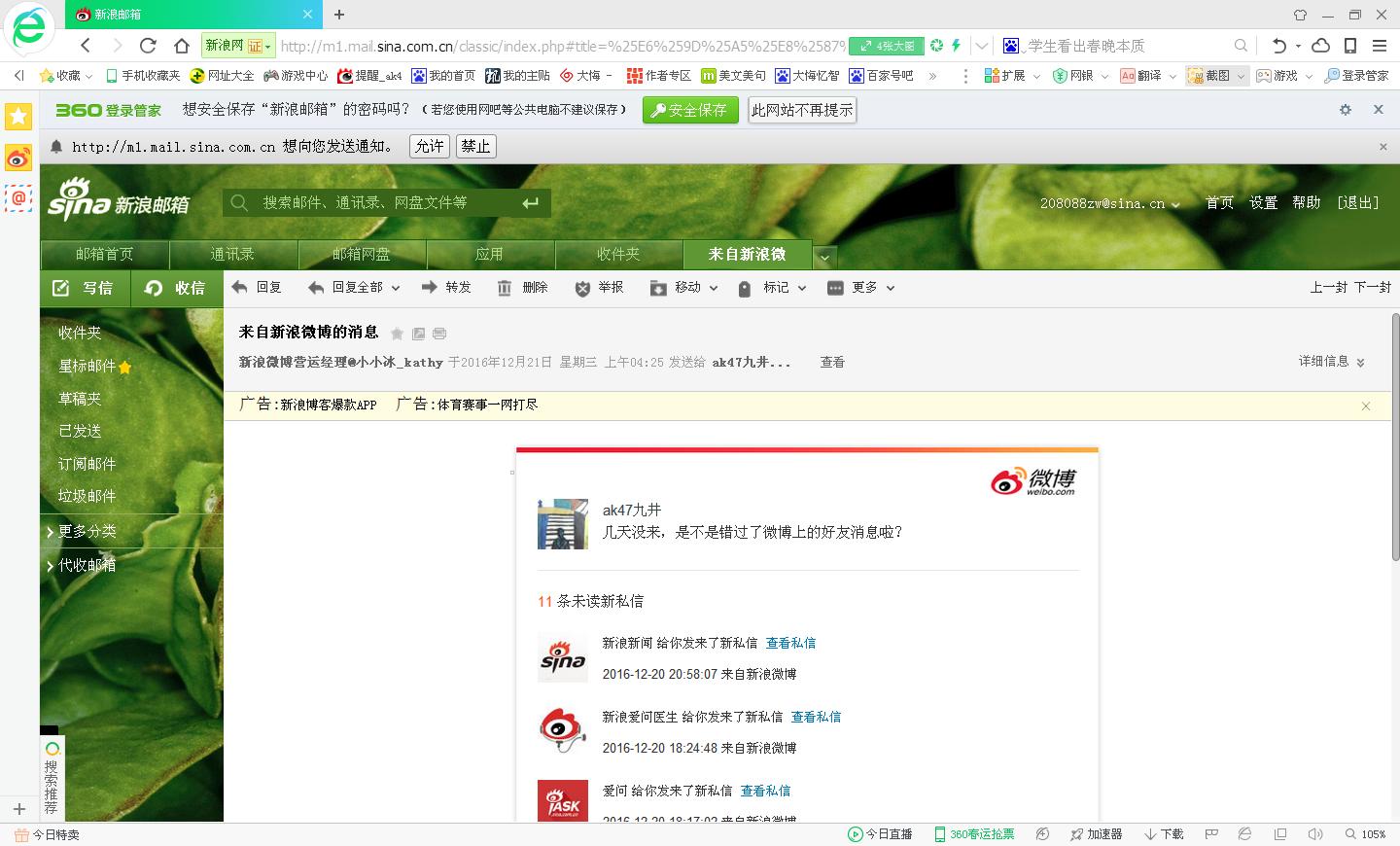Click the 允许 allow notifications button
Image resolution: width=1400 pixels, height=846 pixels.
pyautogui.click(x=429, y=147)
